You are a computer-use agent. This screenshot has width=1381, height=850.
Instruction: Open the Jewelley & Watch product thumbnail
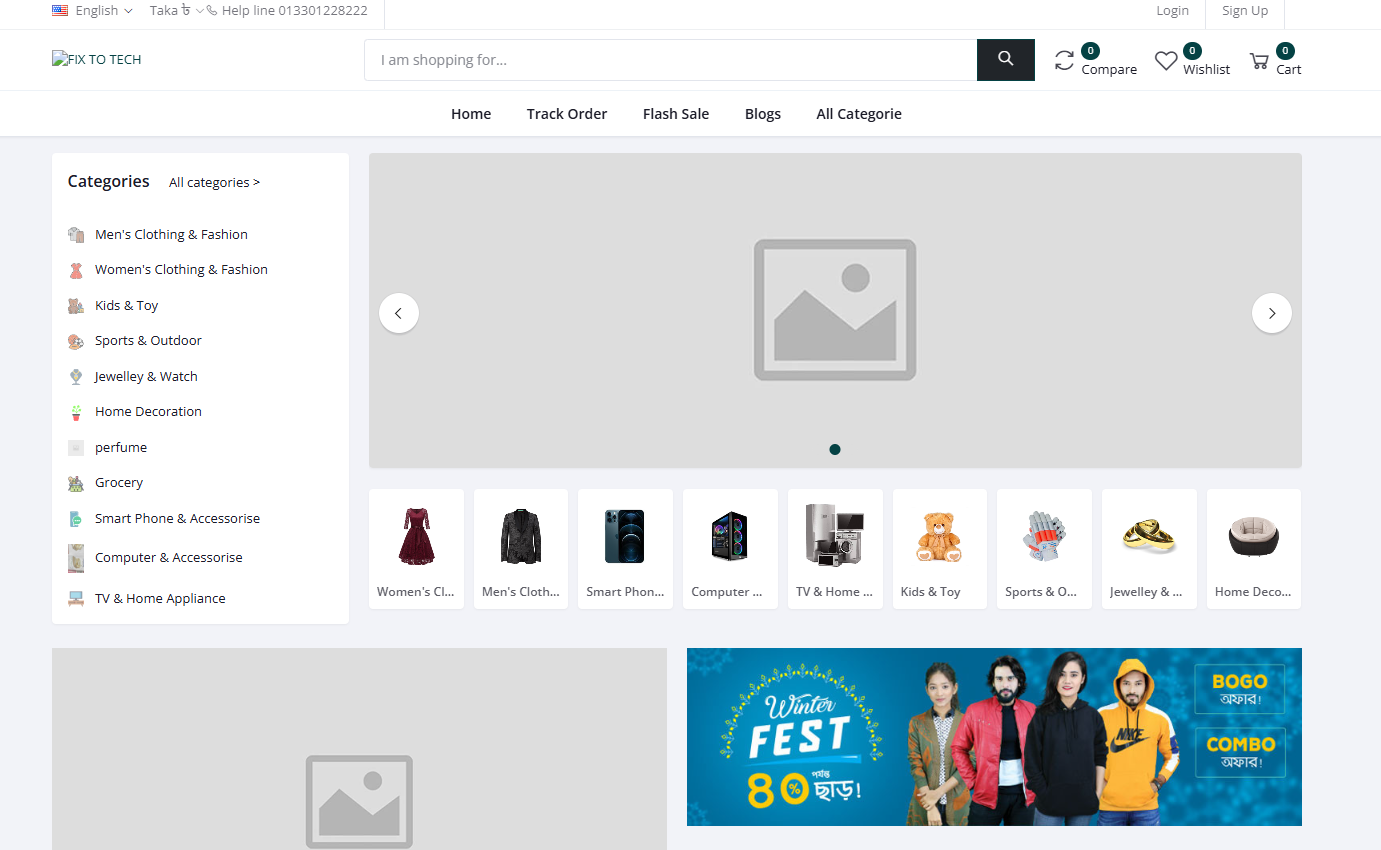(1148, 535)
